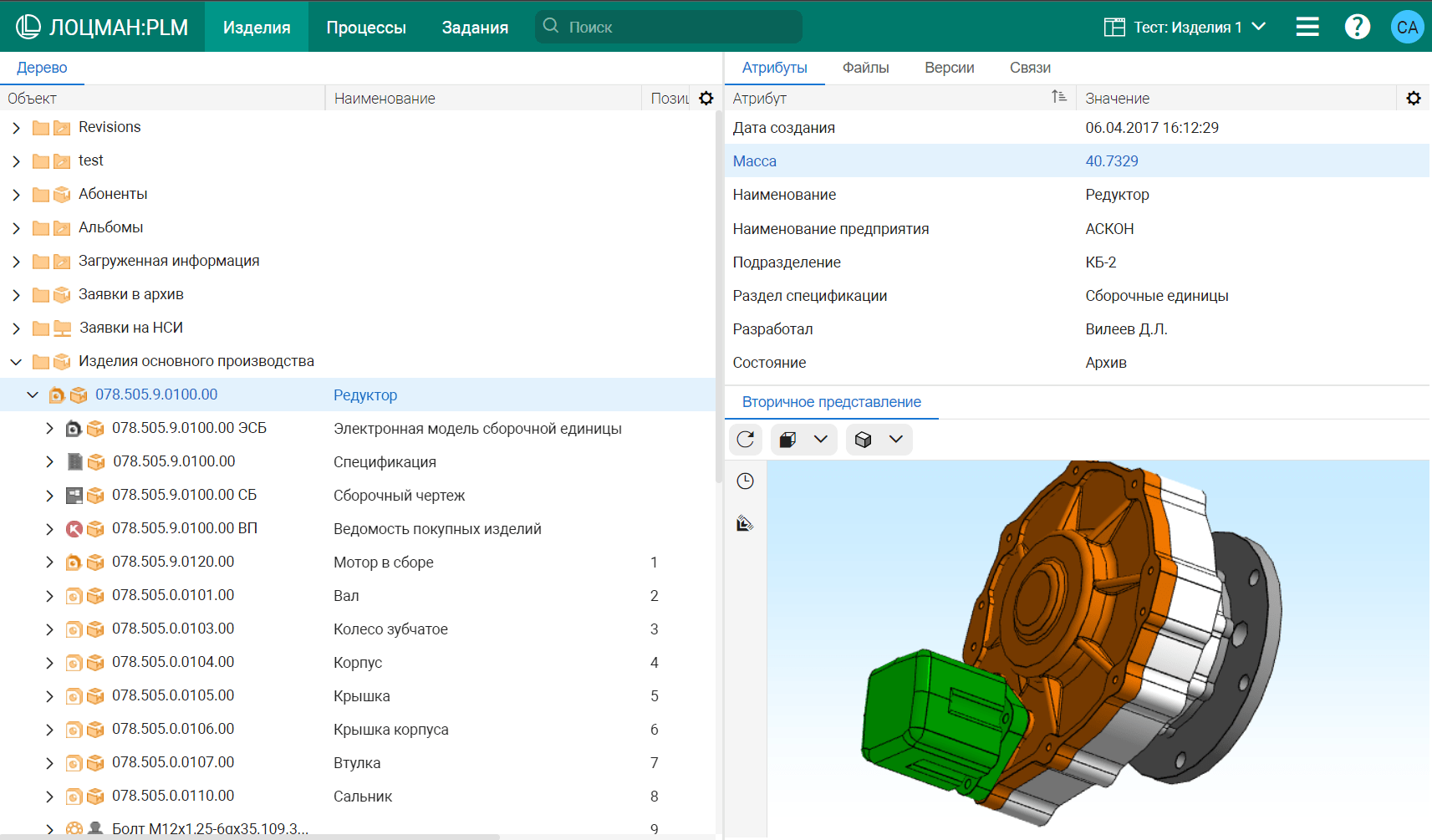Expand the 078.505.0.0104.00 Корпус node
The image size is (1432, 840).
[x=49, y=663]
